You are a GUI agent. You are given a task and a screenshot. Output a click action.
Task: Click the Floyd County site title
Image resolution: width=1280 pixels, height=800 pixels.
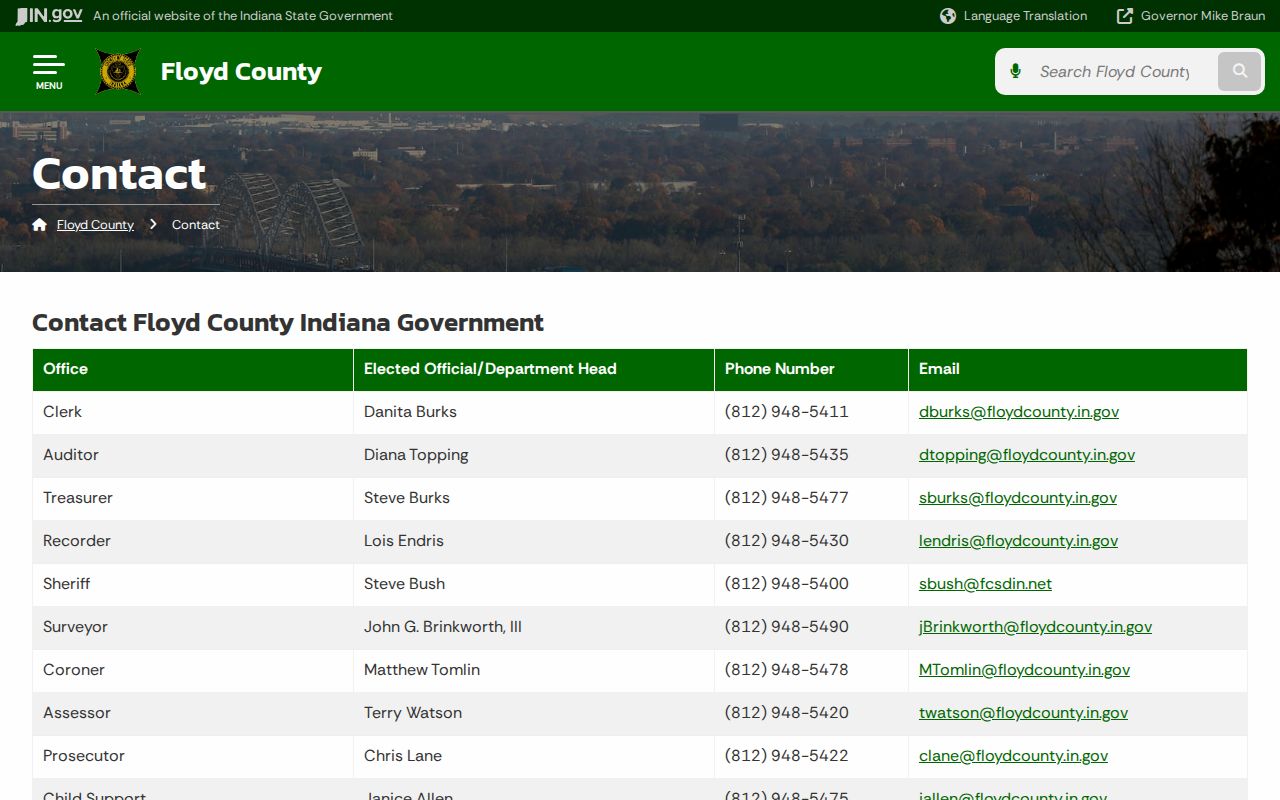tap(241, 72)
